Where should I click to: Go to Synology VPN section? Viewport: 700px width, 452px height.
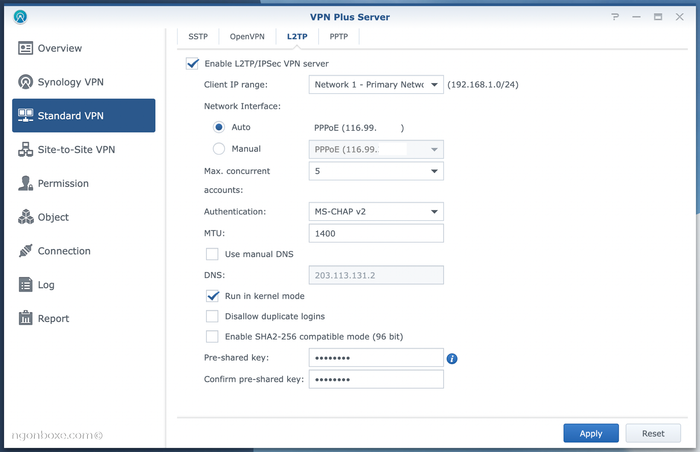coord(83,82)
